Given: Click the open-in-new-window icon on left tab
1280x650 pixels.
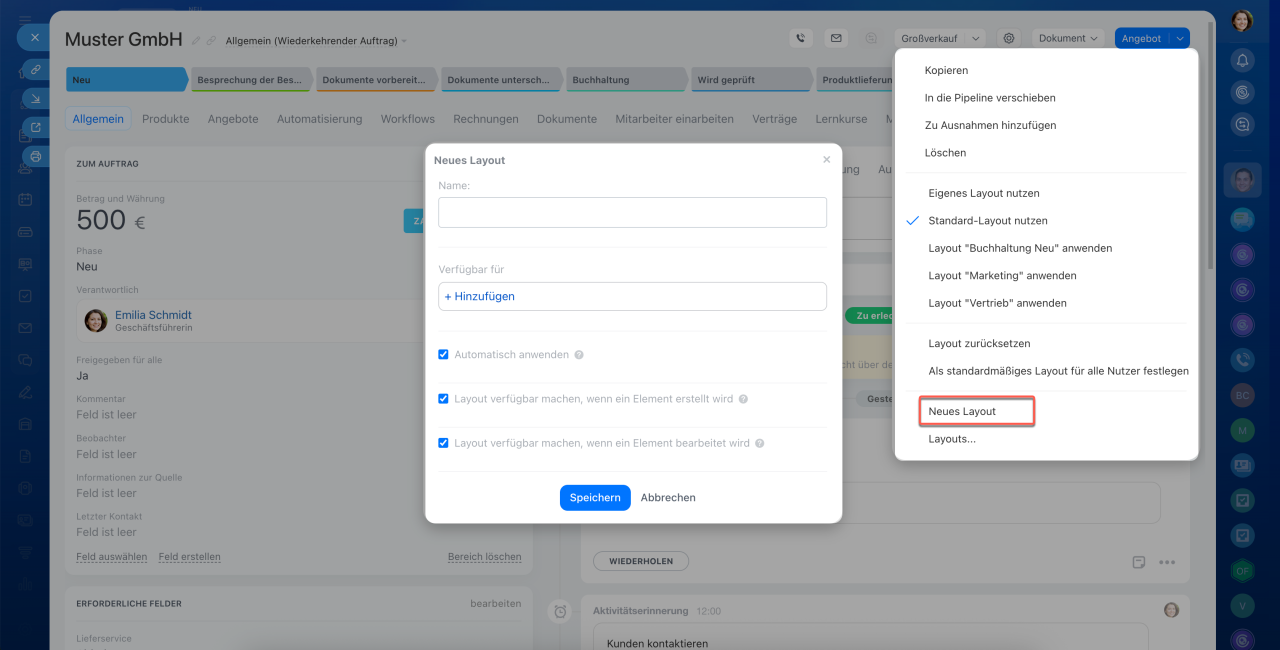Looking at the screenshot, I should 36,128.
